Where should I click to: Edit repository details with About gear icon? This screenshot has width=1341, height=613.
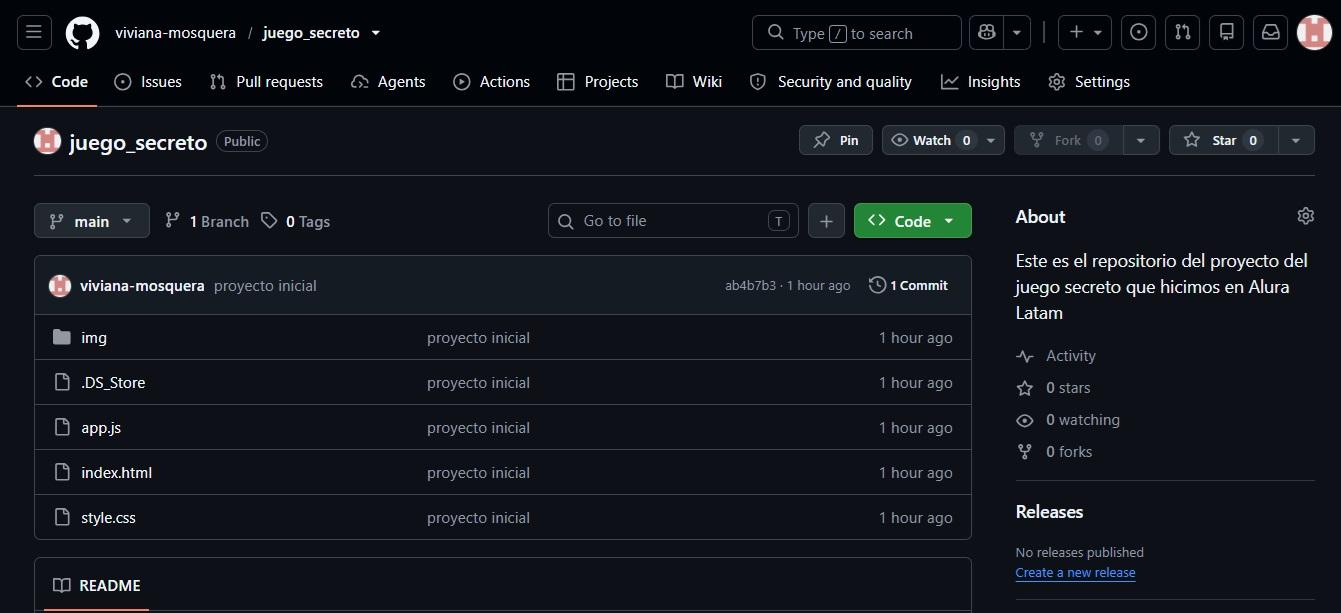[1305, 216]
